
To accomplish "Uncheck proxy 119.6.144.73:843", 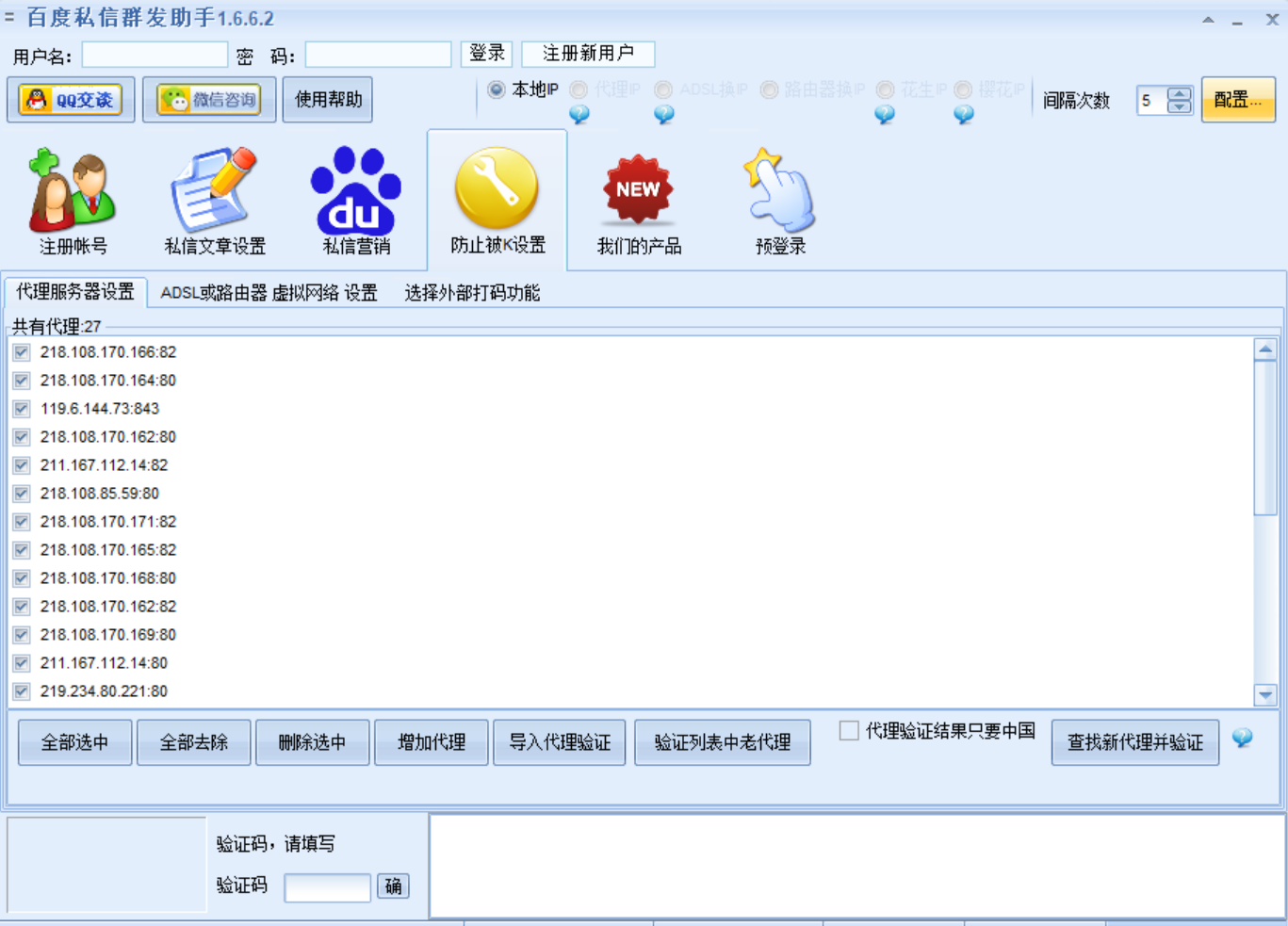I will [x=22, y=409].
